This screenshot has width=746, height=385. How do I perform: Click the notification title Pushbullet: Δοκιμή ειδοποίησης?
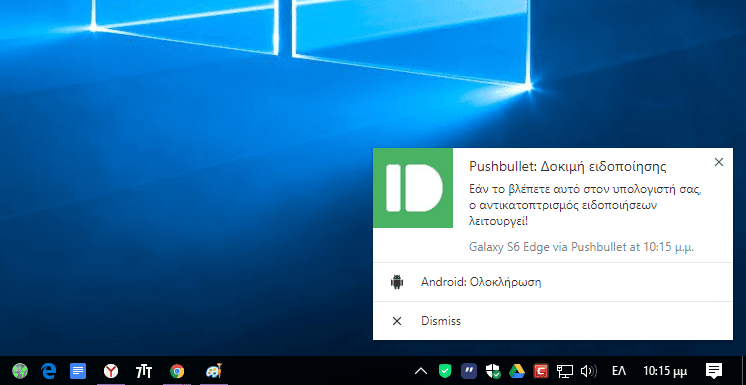(x=568, y=167)
